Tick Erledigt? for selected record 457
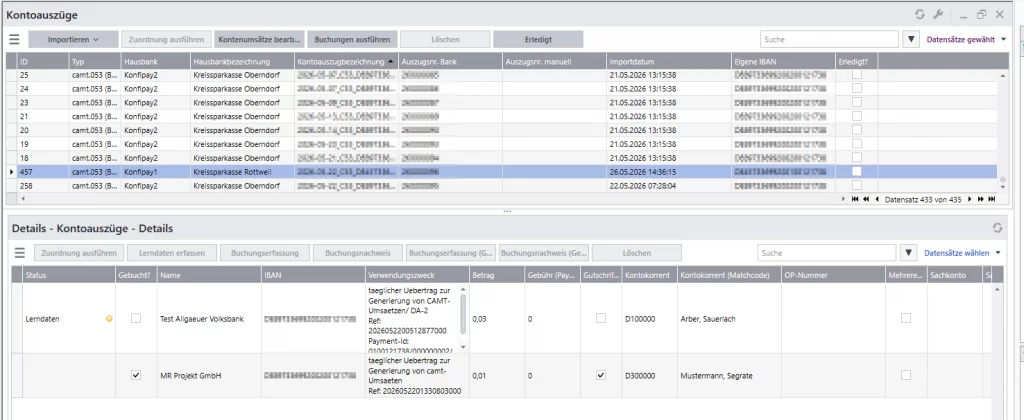Viewport: 1024px width, 420px height. coord(856,171)
